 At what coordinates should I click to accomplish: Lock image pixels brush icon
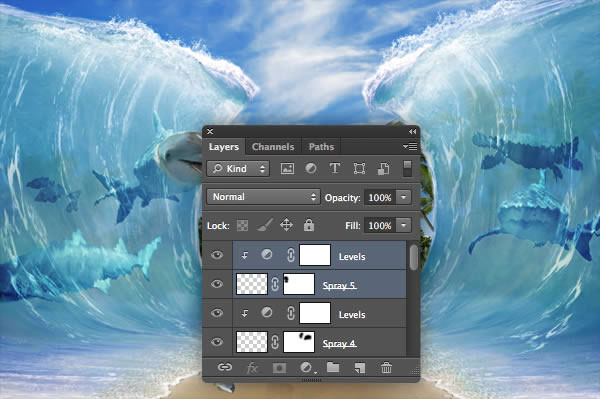tap(264, 225)
